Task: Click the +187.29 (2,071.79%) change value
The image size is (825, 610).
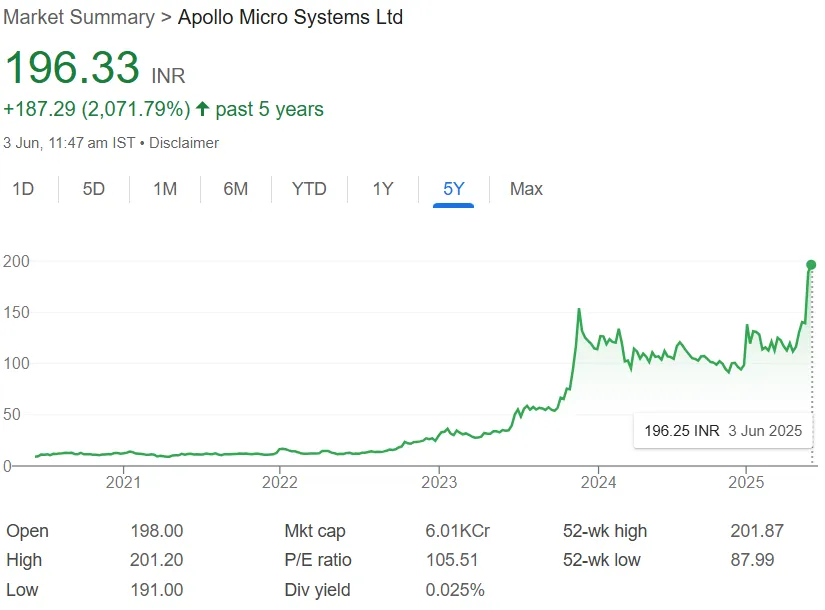Action: coord(97,109)
